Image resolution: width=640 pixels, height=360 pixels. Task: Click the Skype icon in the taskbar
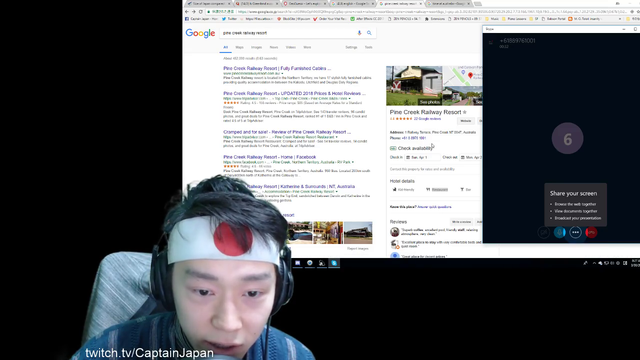[334, 263]
